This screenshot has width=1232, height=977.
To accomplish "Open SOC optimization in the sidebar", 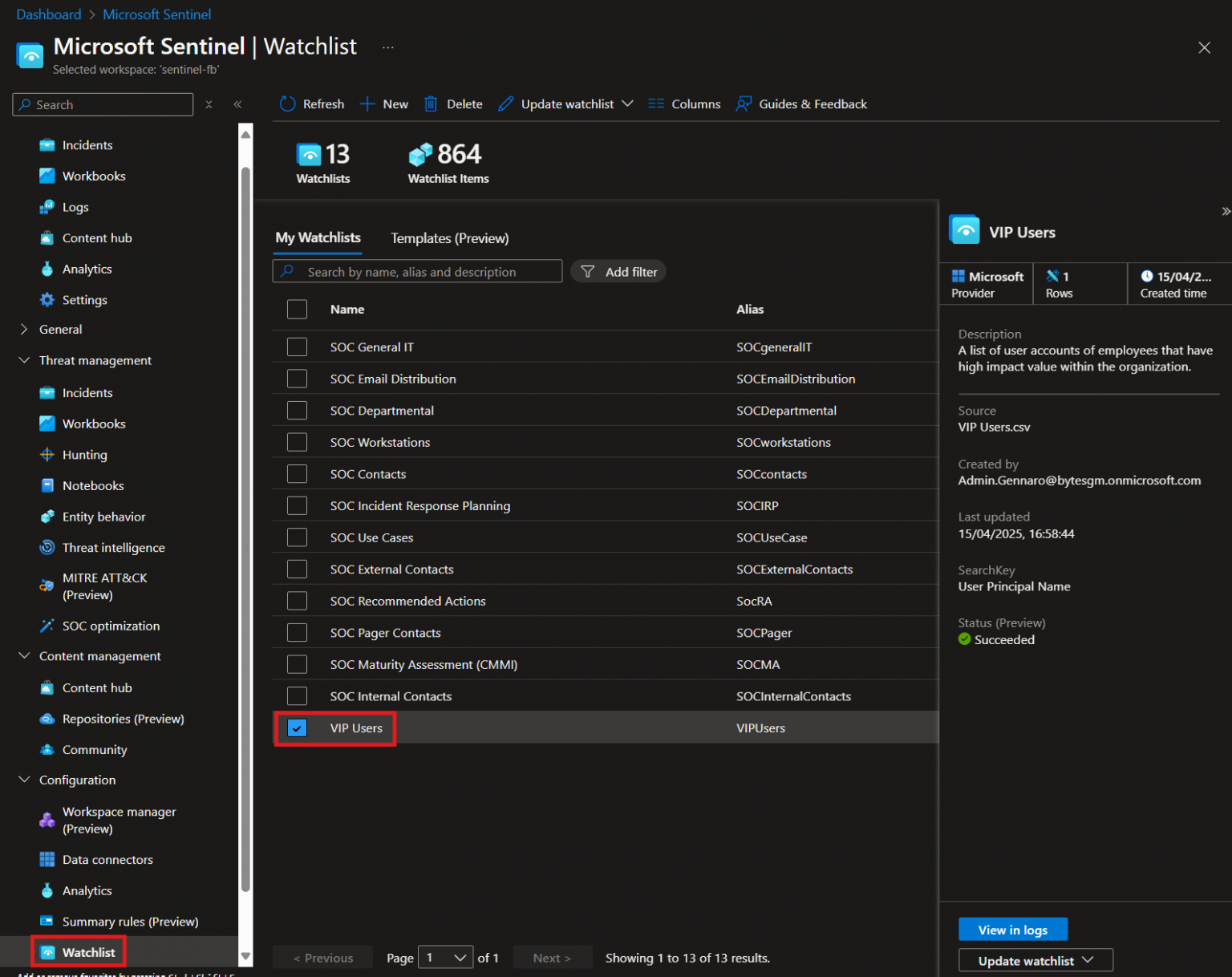I will [x=110, y=626].
